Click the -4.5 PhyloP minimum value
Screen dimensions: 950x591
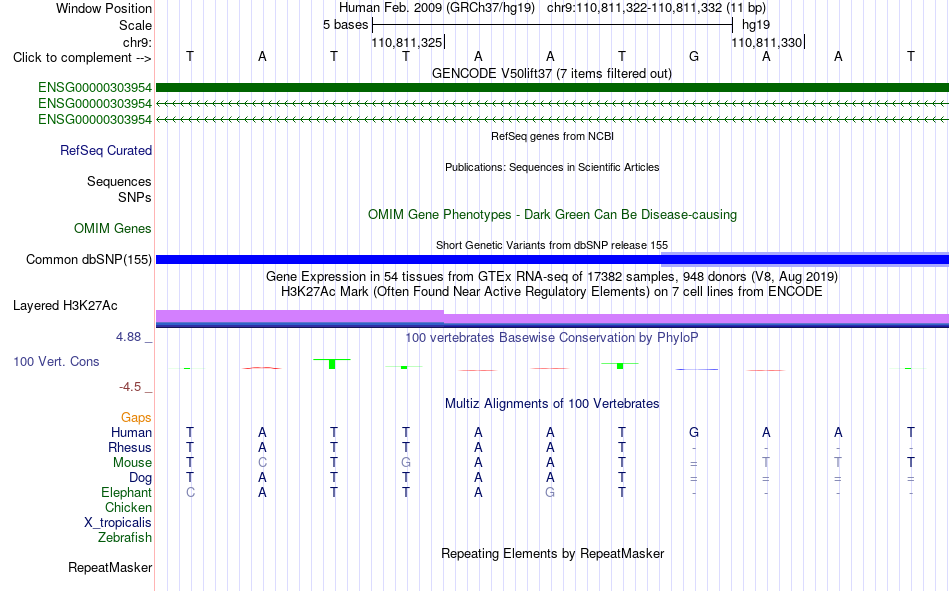point(130,387)
